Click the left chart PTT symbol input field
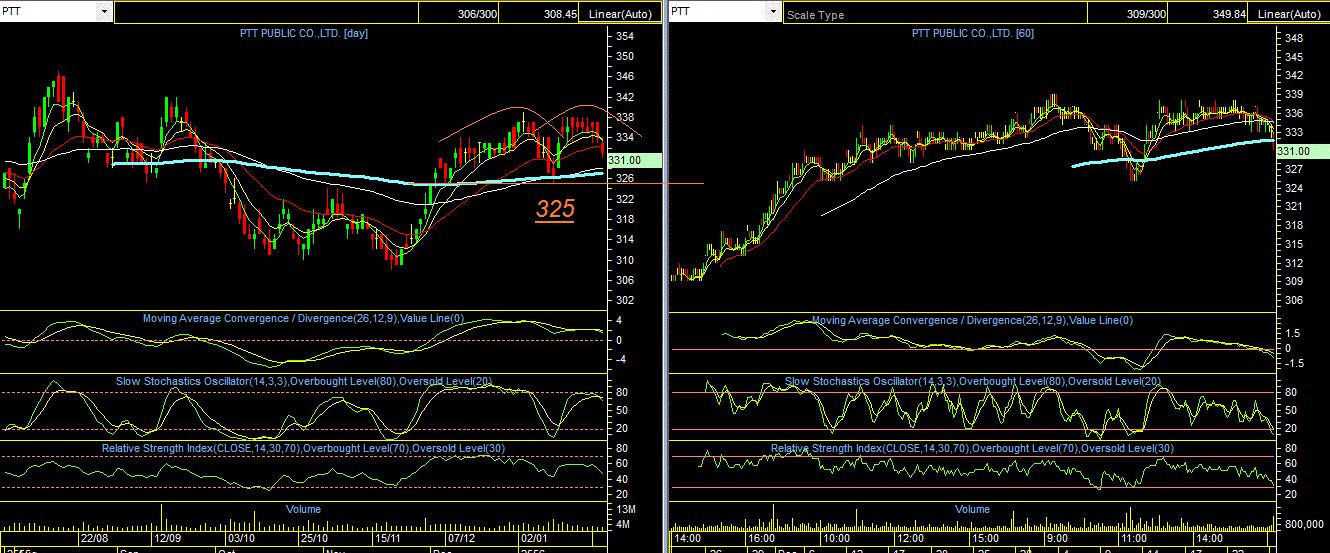The height and width of the screenshot is (553, 1330). 49,12
